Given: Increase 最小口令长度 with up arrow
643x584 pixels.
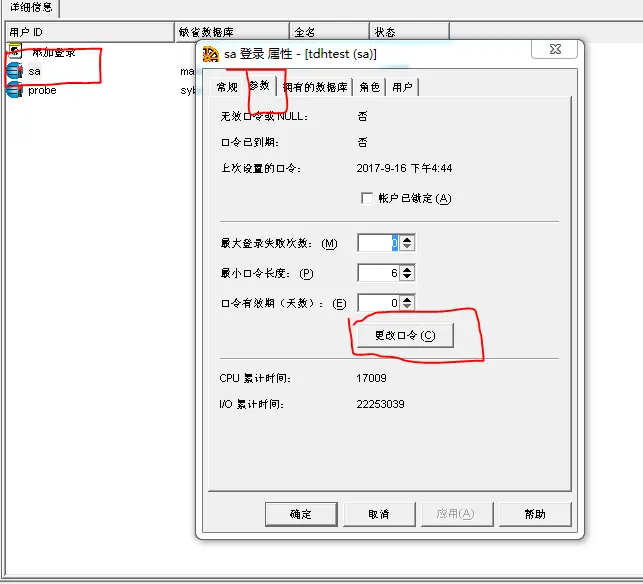Looking at the screenshot, I should pos(407,269).
